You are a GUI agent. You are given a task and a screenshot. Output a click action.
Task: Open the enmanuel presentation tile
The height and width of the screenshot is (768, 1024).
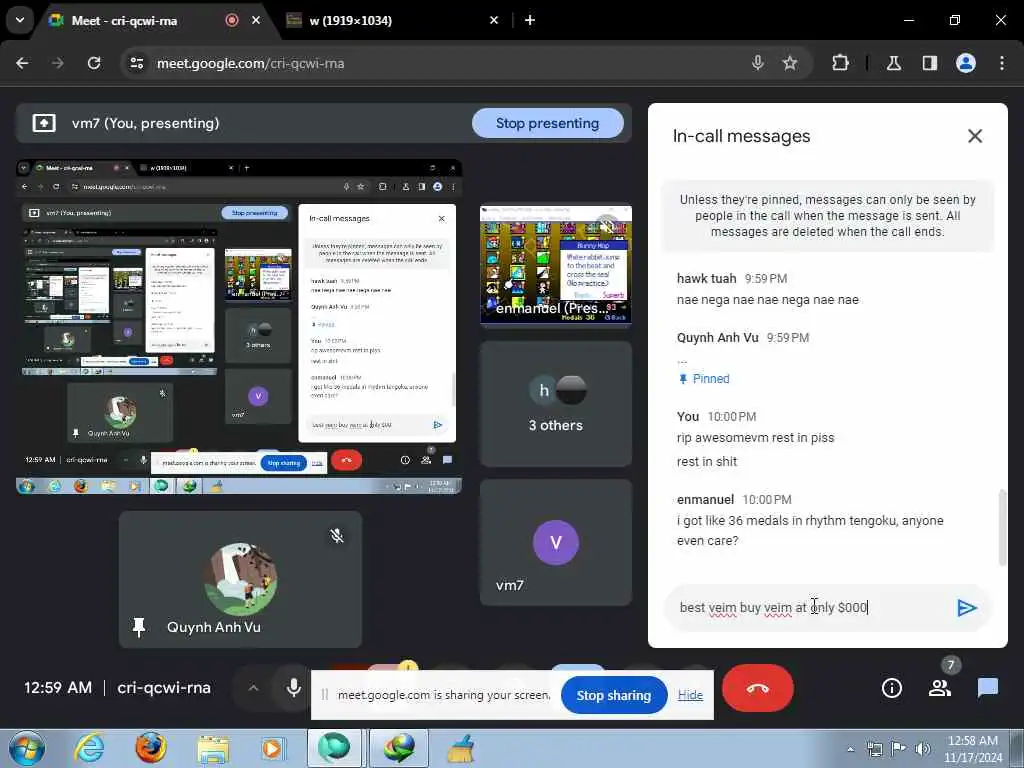[x=556, y=264]
